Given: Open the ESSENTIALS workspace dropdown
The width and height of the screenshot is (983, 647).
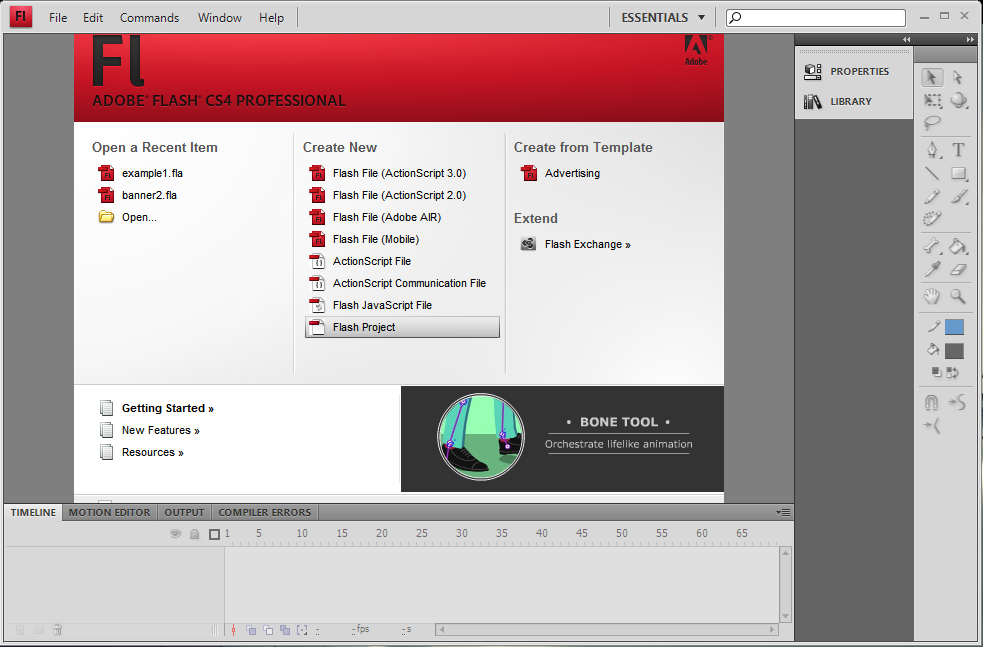Looking at the screenshot, I should tap(663, 18).
